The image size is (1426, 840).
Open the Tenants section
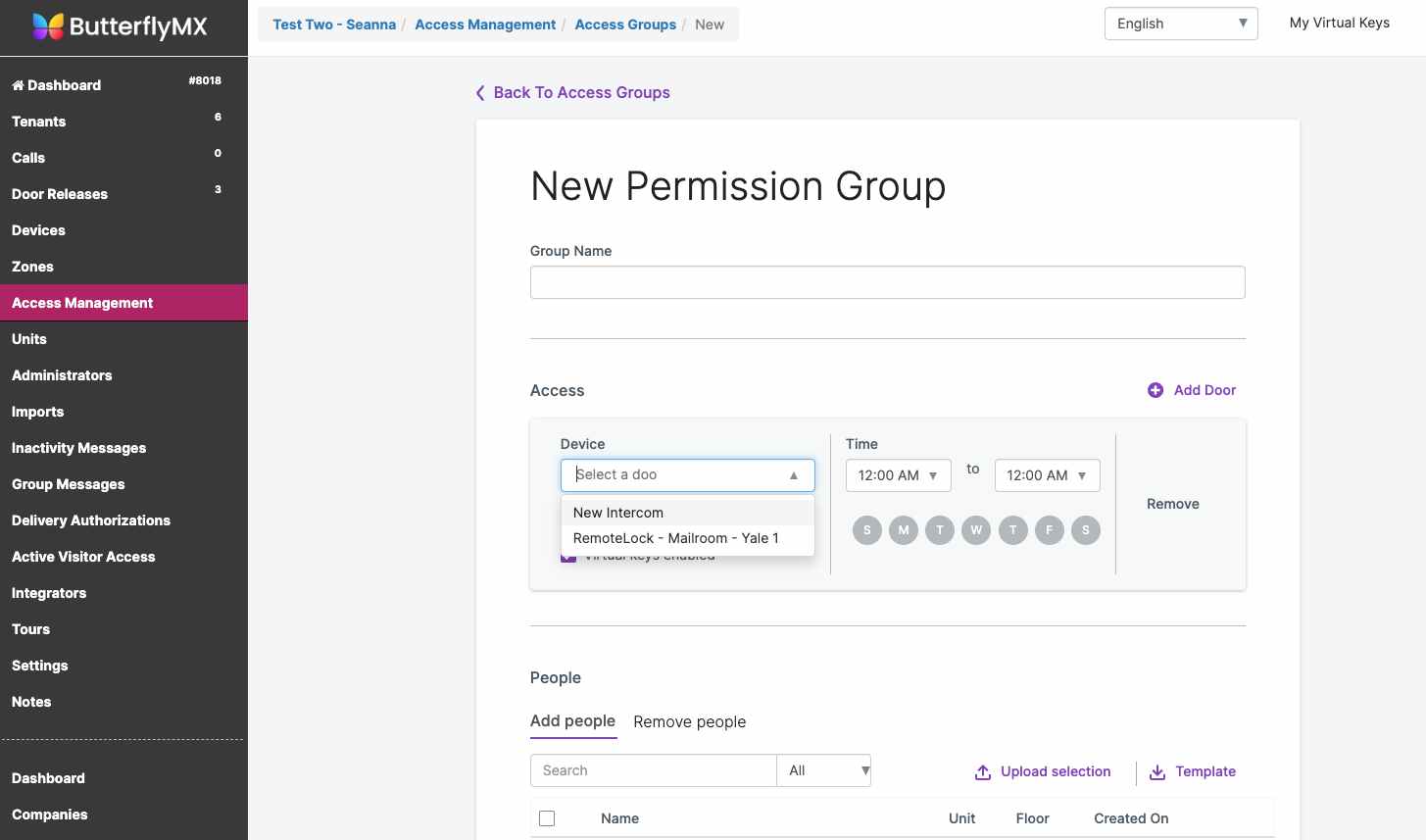click(38, 122)
